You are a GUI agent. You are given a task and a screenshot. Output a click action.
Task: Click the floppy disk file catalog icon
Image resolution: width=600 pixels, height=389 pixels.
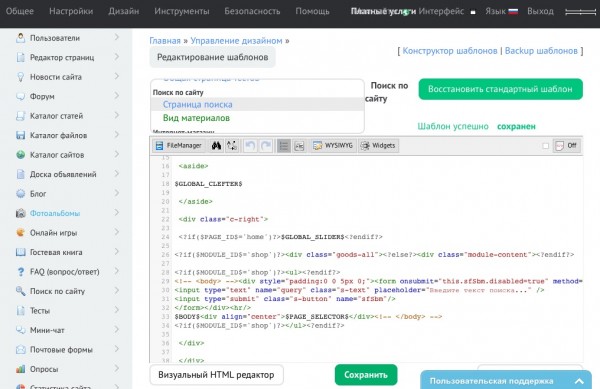tap(21, 135)
